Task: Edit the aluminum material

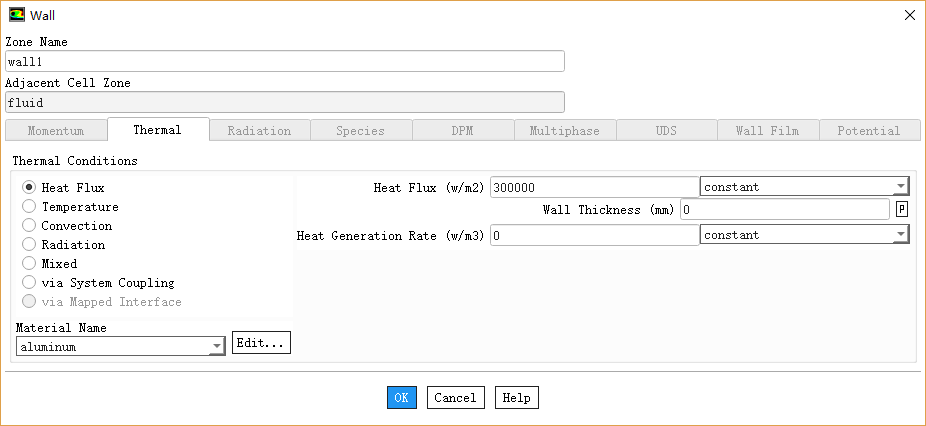Action: (x=261, y=344)
